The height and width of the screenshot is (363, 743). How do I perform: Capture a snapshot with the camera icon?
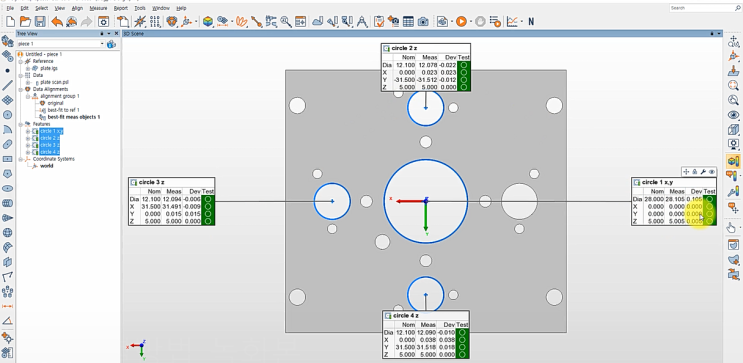[423, 21]
